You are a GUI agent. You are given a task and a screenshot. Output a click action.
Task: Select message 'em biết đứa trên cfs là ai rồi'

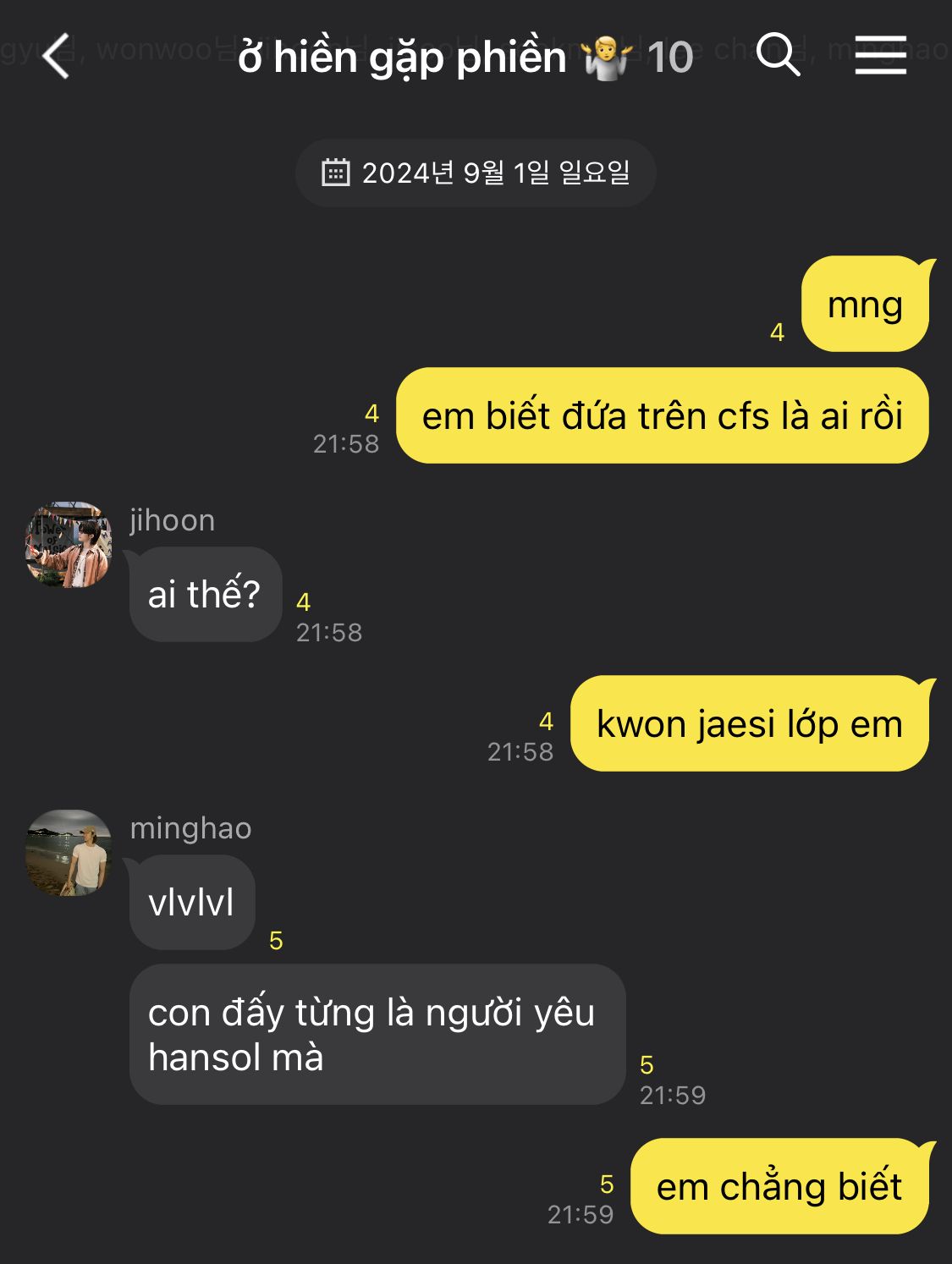663,415
